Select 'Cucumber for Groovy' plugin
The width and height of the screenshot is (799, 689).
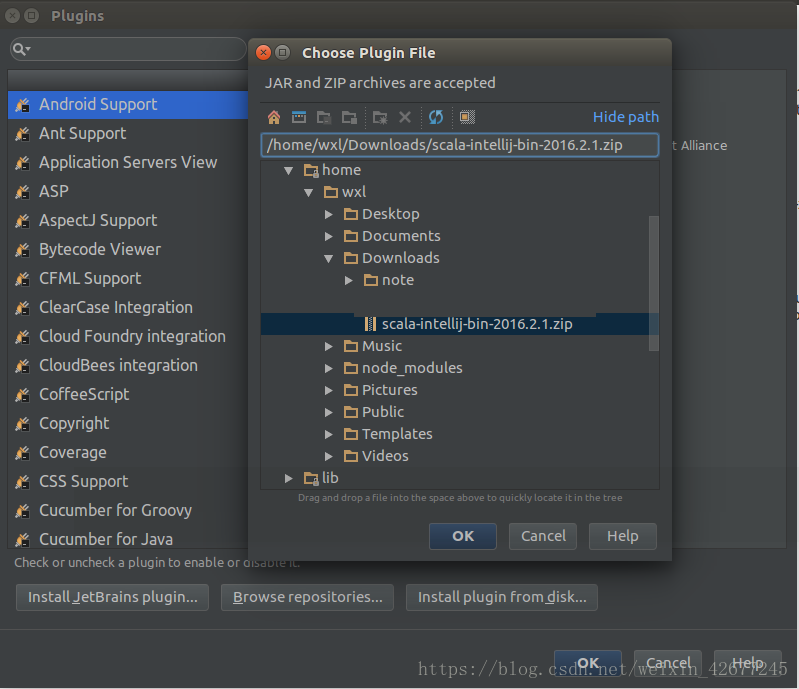tap(128, 511)
